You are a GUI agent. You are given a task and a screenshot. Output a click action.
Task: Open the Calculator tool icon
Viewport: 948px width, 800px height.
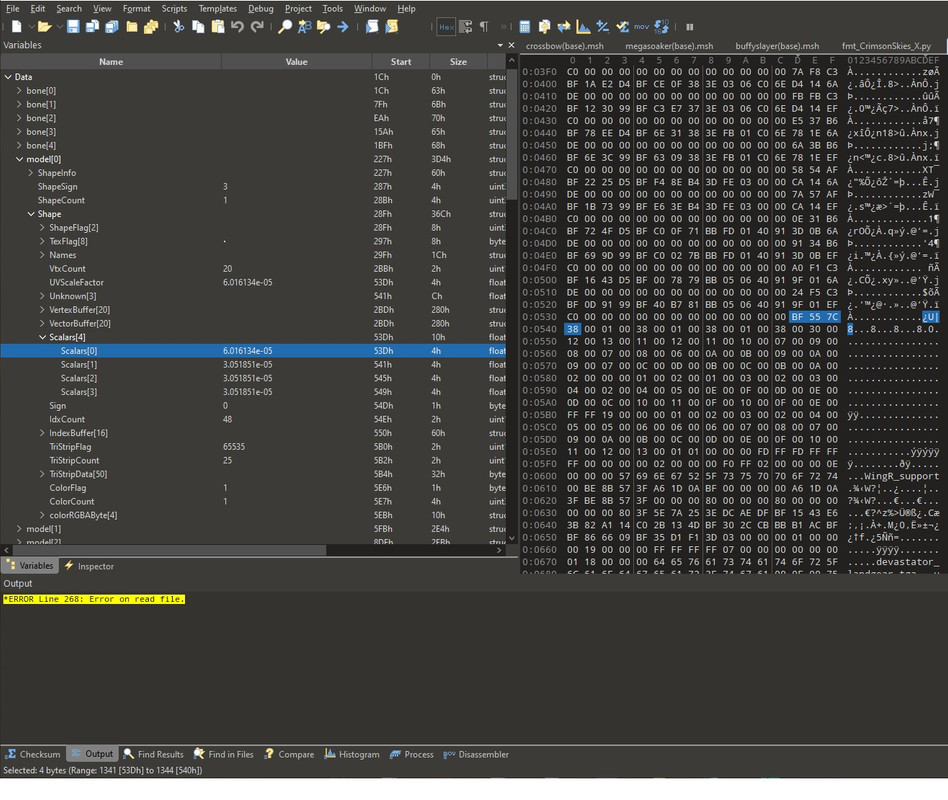point(525,27)
